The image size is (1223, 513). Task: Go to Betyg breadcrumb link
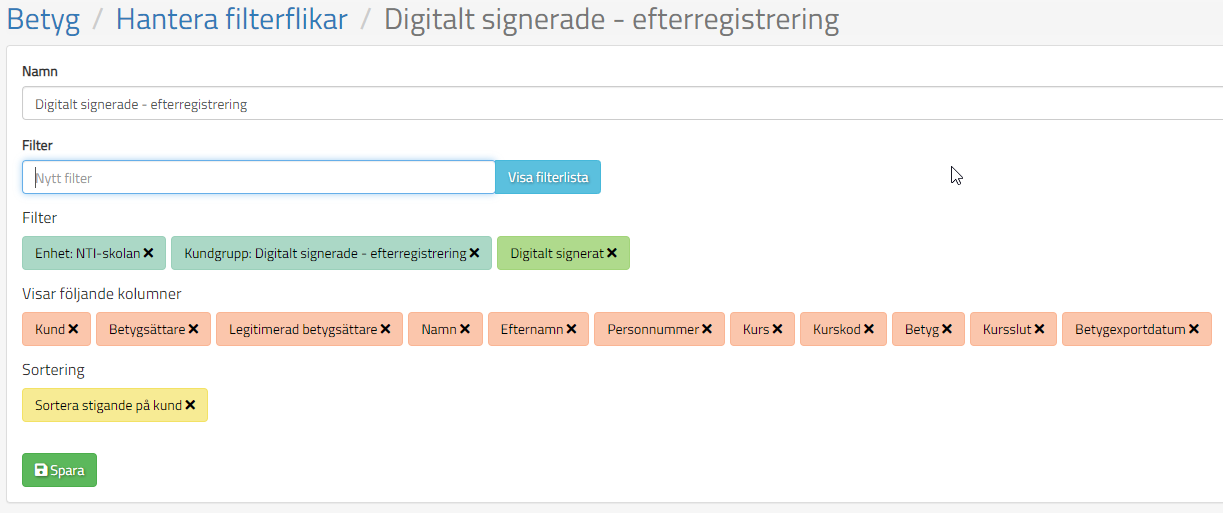coord(43,19)
